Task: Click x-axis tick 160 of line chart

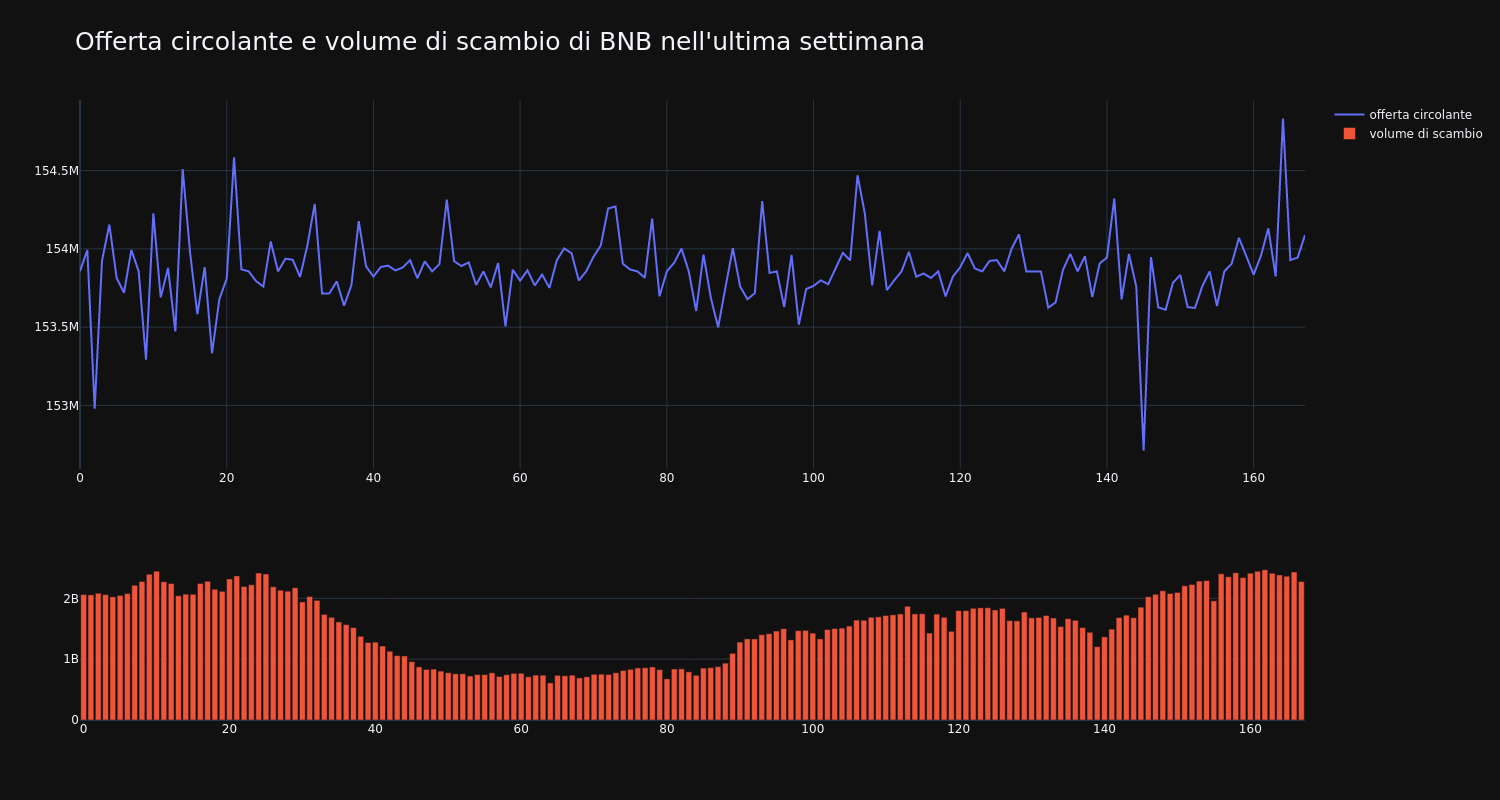Action: click(1253, 478)
